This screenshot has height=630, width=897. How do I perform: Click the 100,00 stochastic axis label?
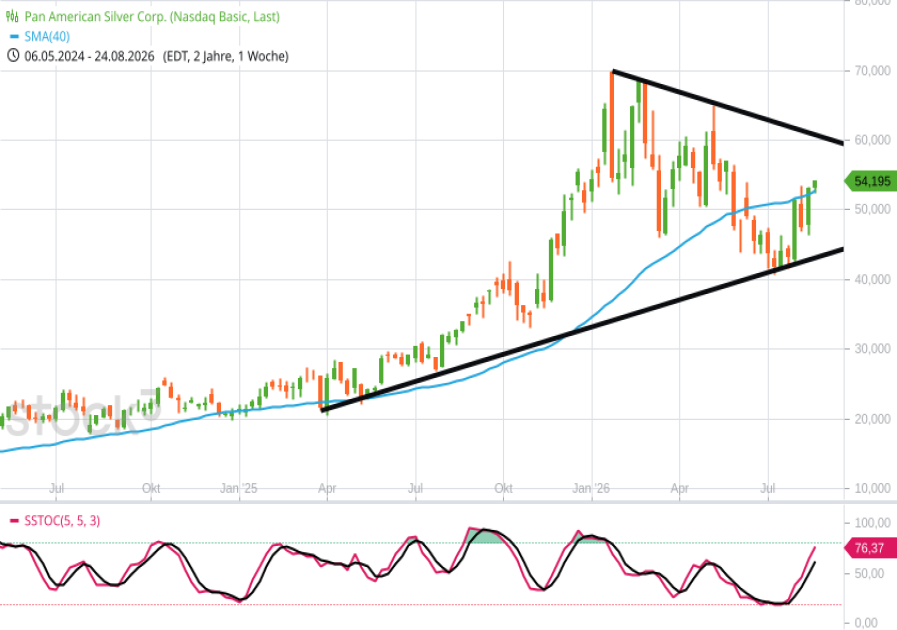pyautogui.click(x=872, y=522)
